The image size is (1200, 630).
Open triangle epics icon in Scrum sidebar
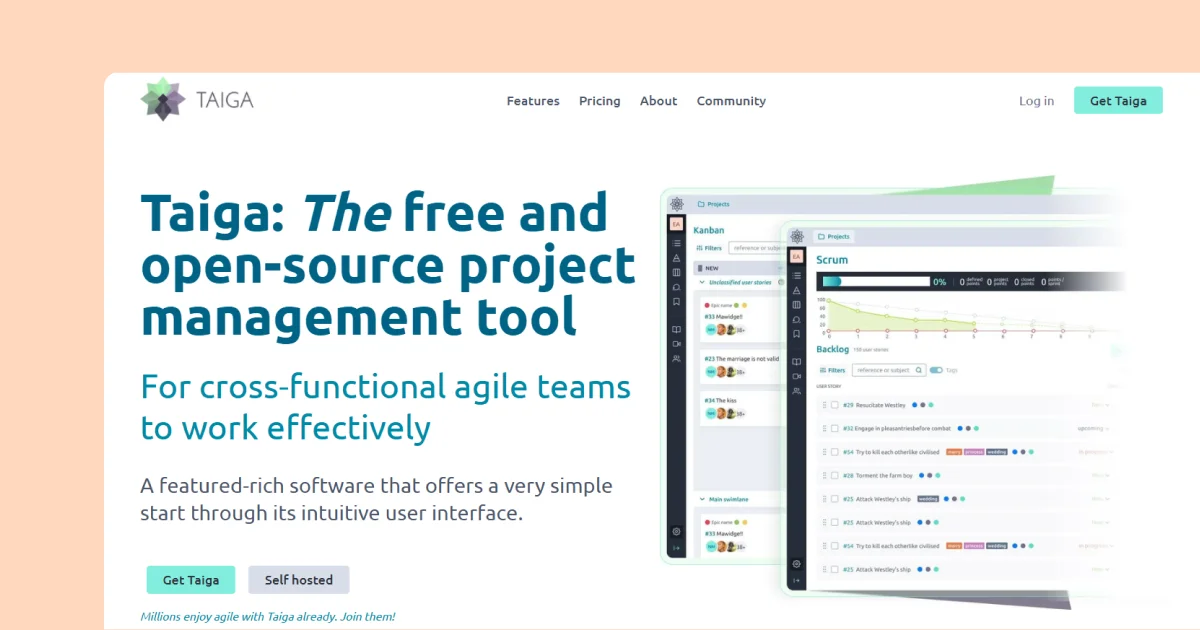pos(796,291)
